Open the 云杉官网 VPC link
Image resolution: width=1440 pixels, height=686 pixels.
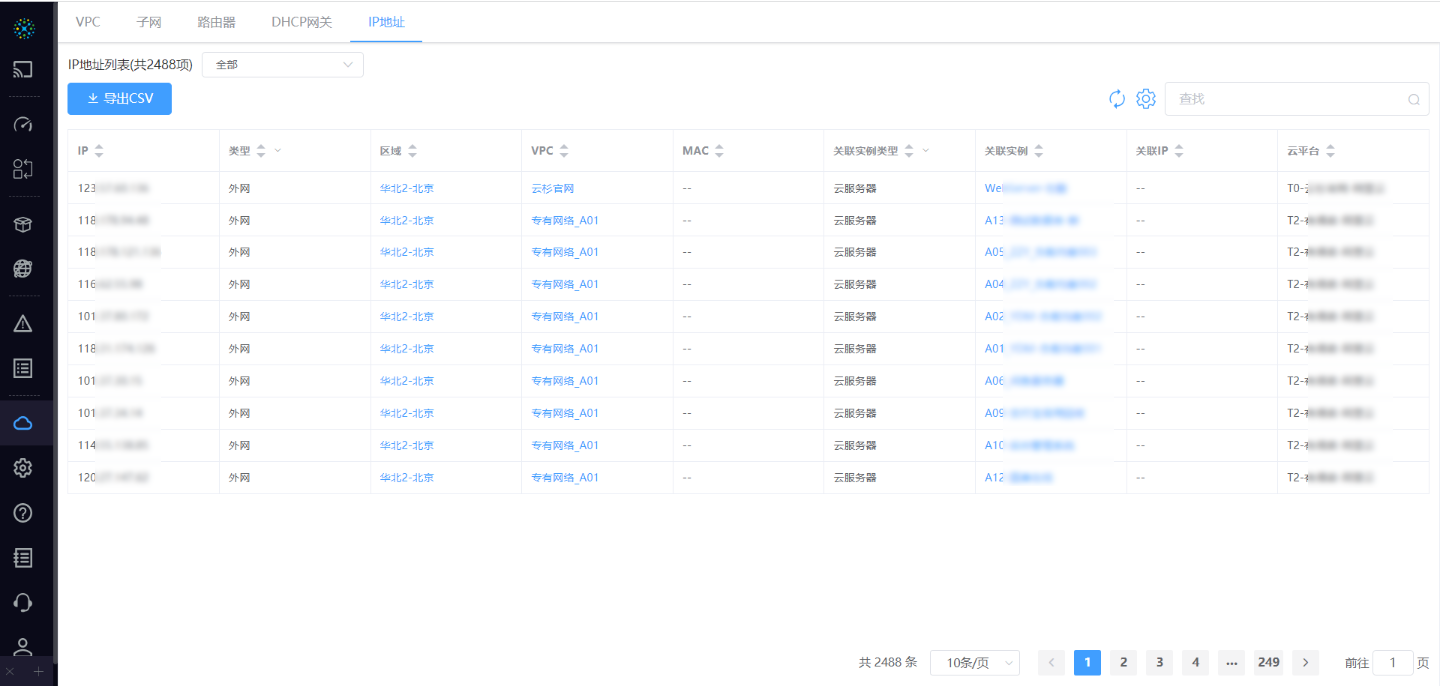tap(552, 188)
